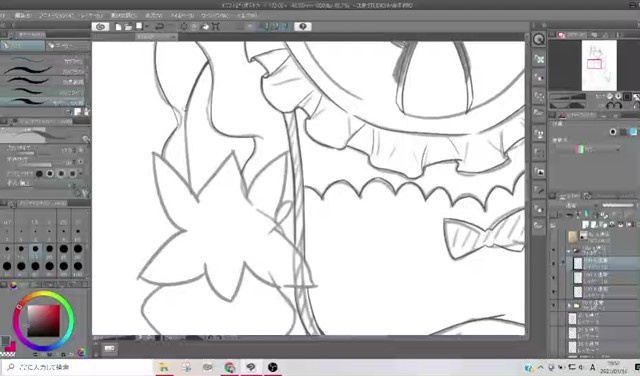Viewport: 640px width, 376px height.
Task: Click the Open file folder icon in toolbar
Action: [x=128, y=27]
